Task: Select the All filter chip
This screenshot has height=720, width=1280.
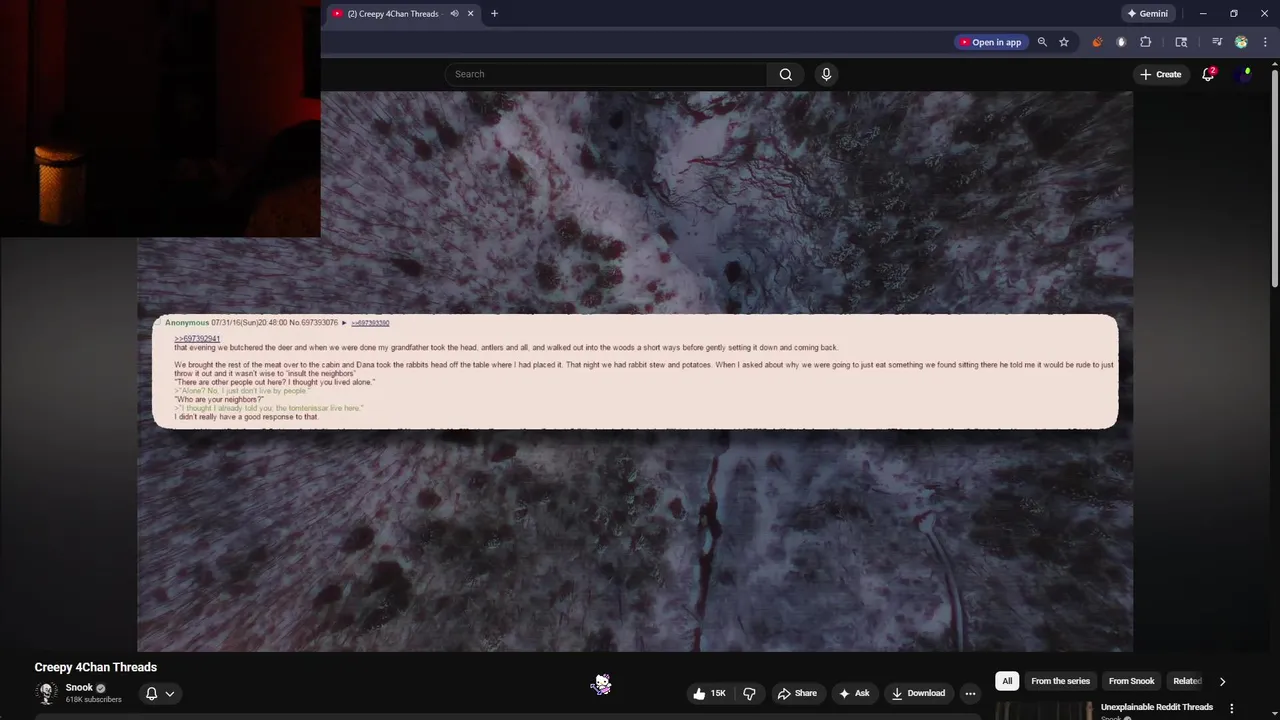Action: (1007, 681)
